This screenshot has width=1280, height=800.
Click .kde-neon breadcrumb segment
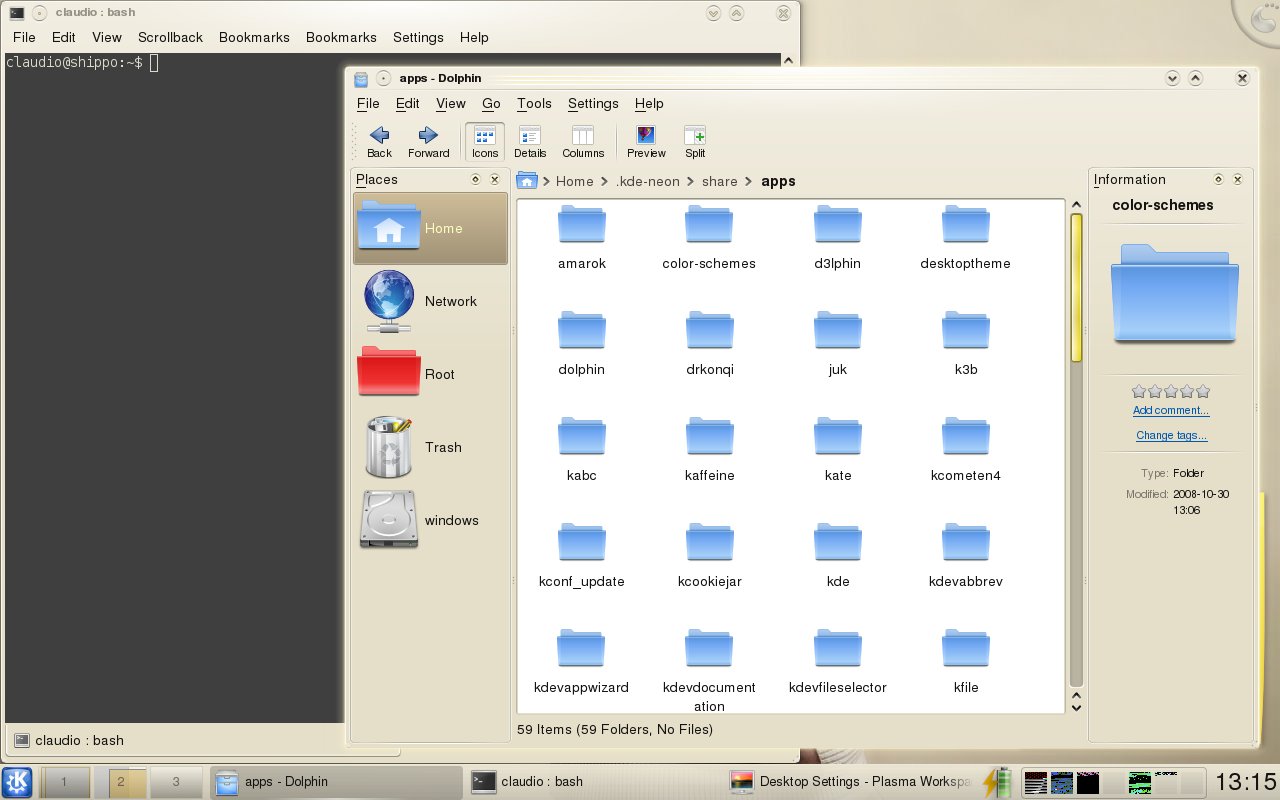coord(648,181)
